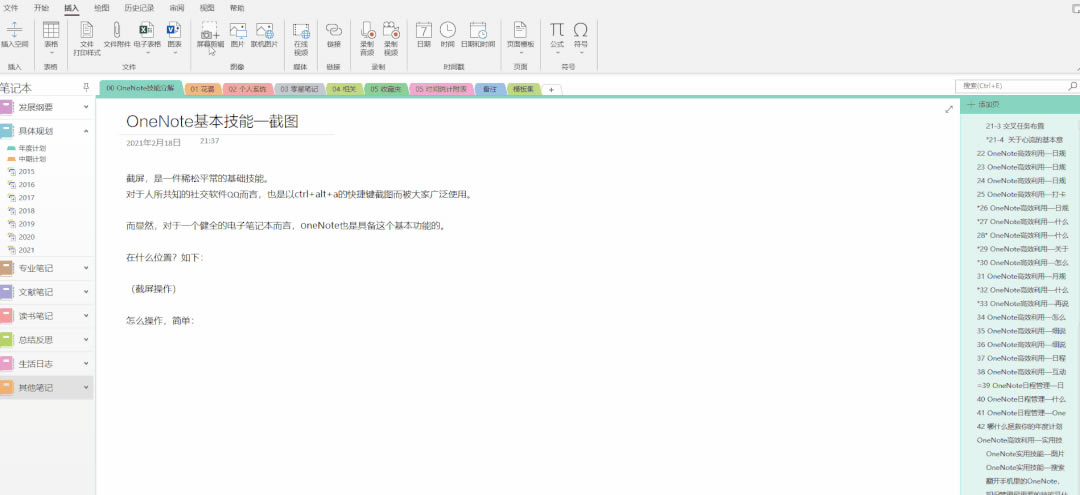Viewport: 1080px width, 495px height.
Task: Start 录制音频 audio recording
Action: 367,30
